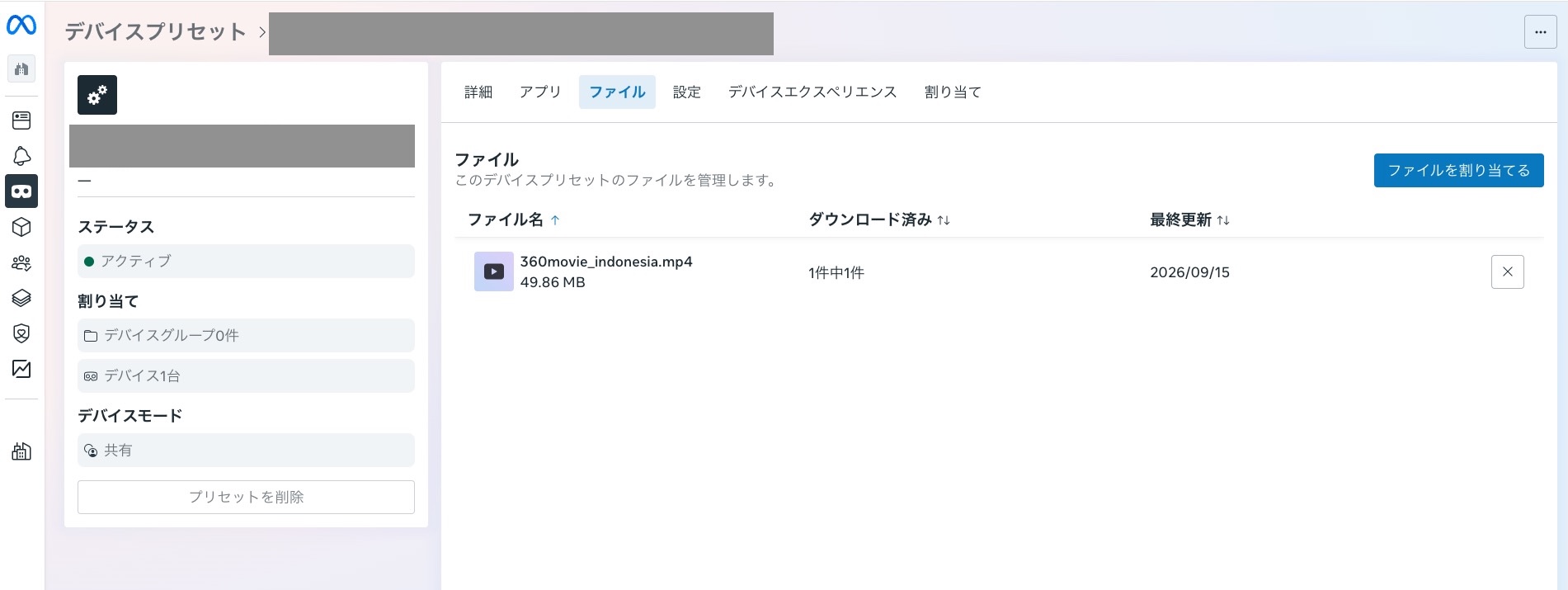Open the analytics chart icon in sidebar
Screen dimensions: 1568x590
21,369
